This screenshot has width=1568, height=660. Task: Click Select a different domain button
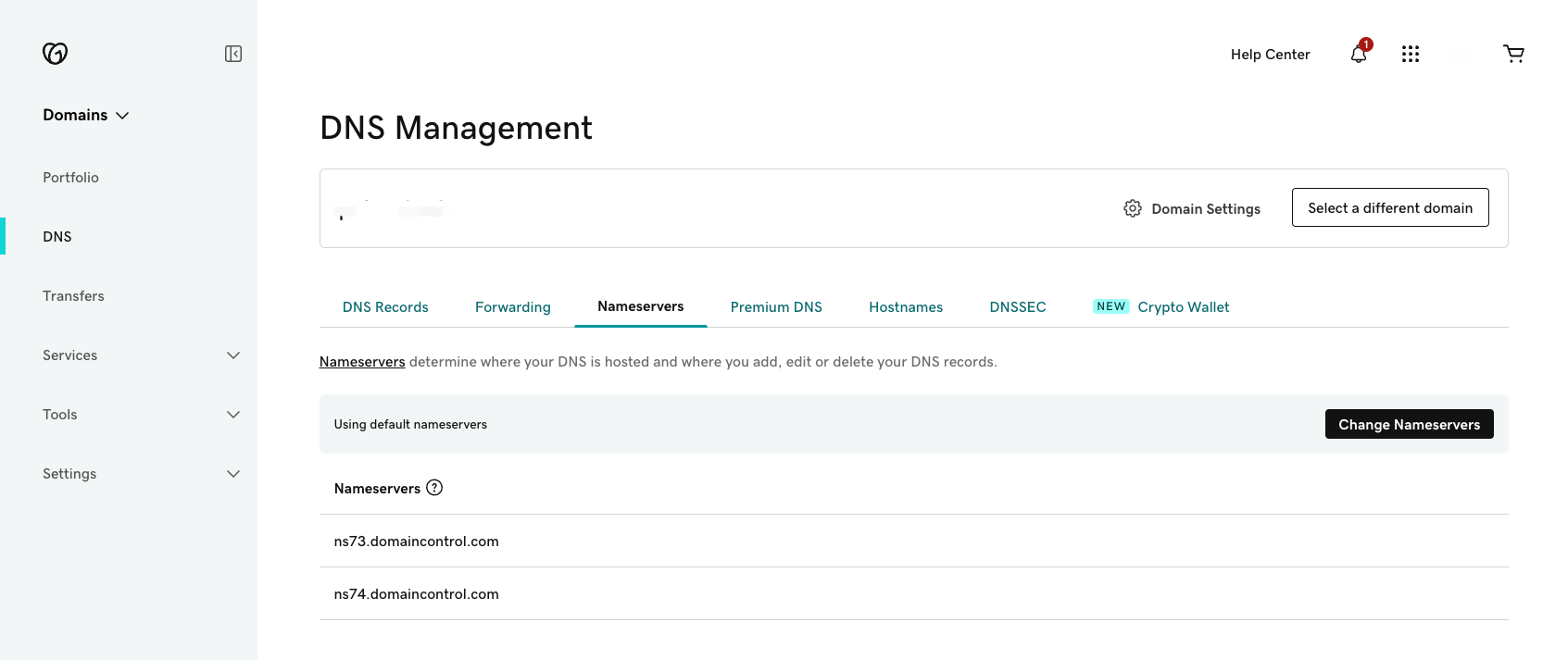pyautogui.click(x=1389, y=208)
